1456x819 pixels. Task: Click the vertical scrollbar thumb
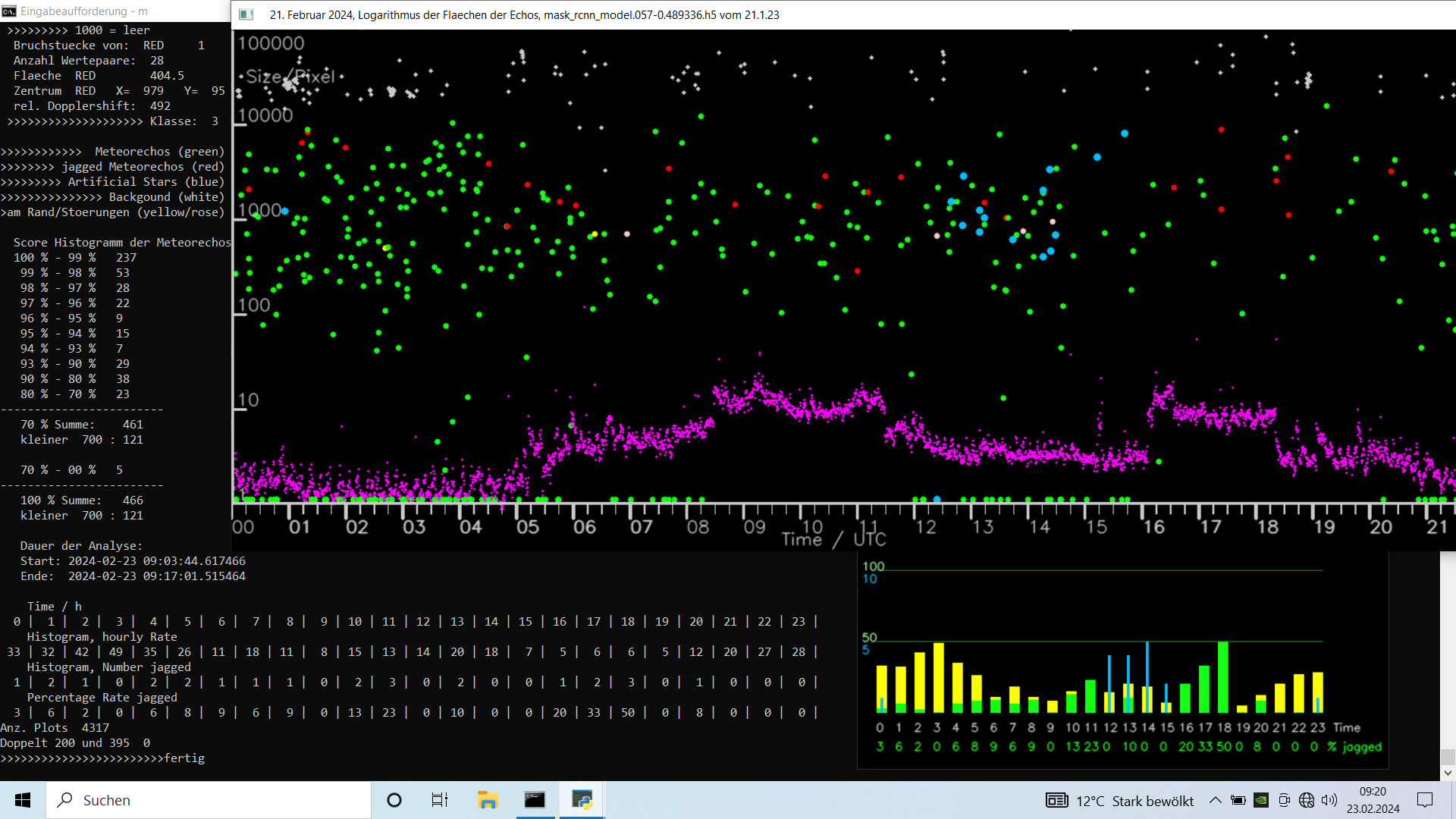pyautogui.click(x=1448, y=757)
